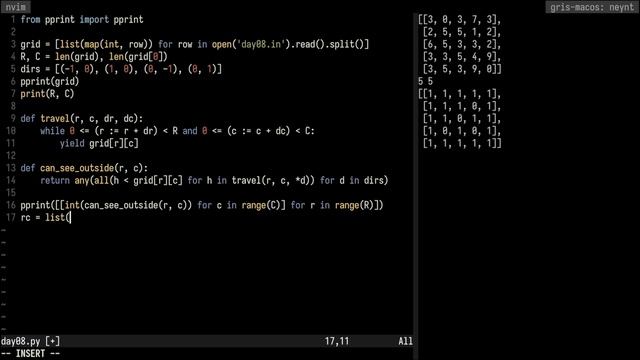Image resolution: width=640 pixels, height=360 pixels.
Task: Click the 'day08.py [+]' status line filename
Action: [30, 341]
